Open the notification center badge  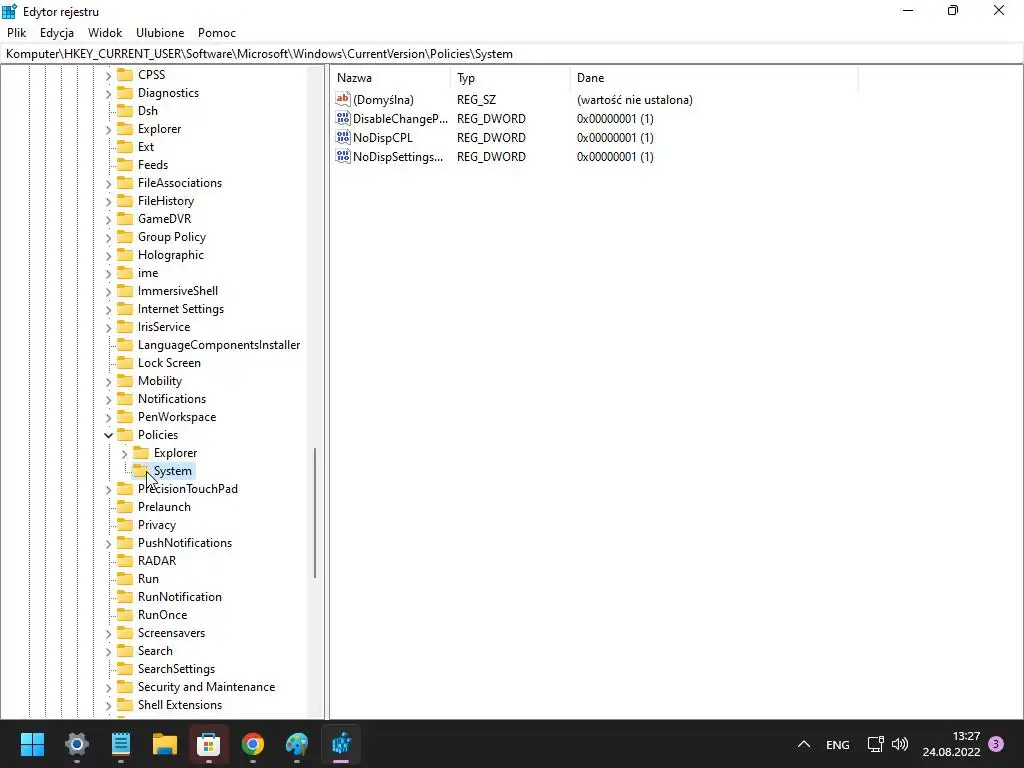coord(996,744)
